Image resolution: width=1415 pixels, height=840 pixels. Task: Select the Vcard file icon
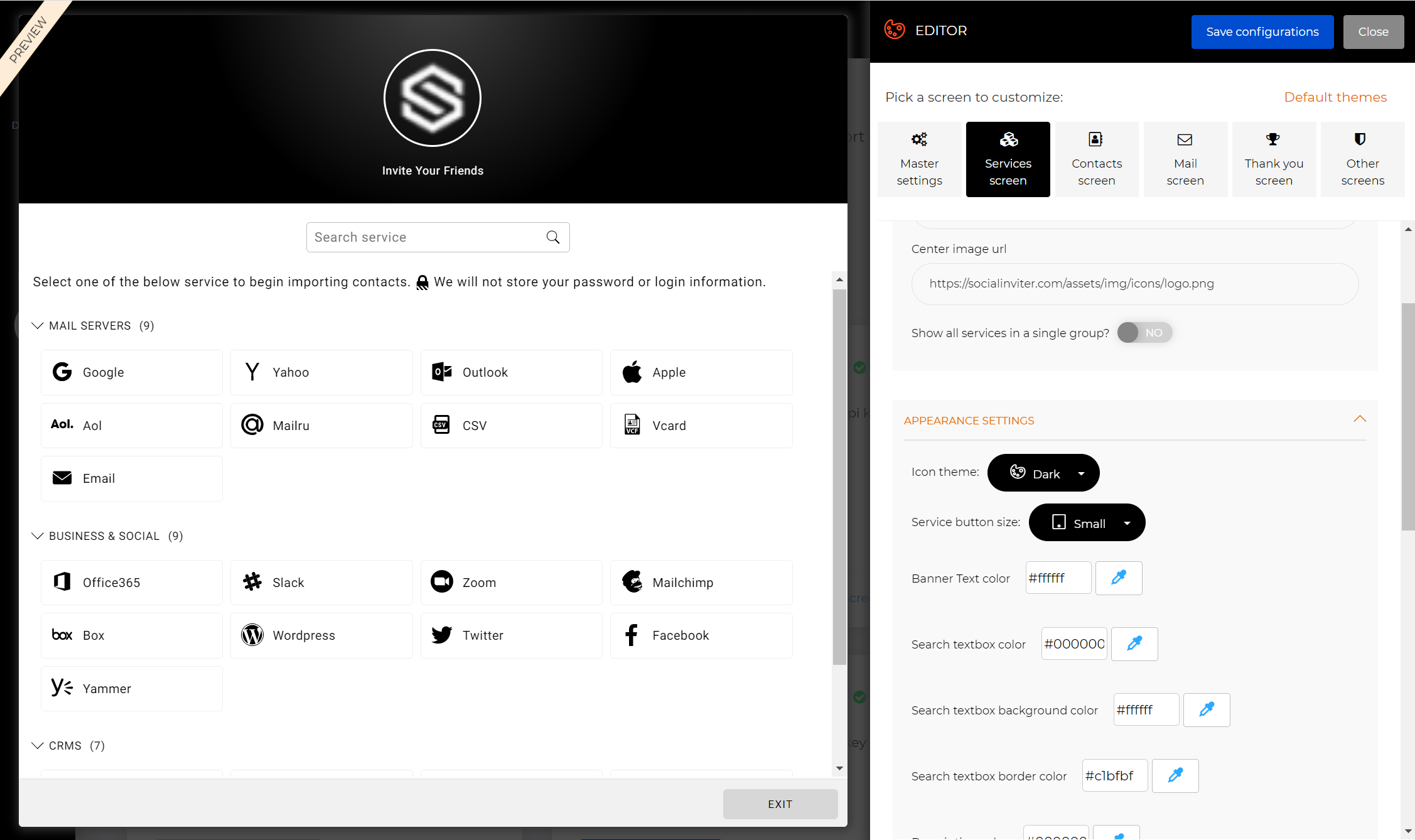click(x=632, y=425)
